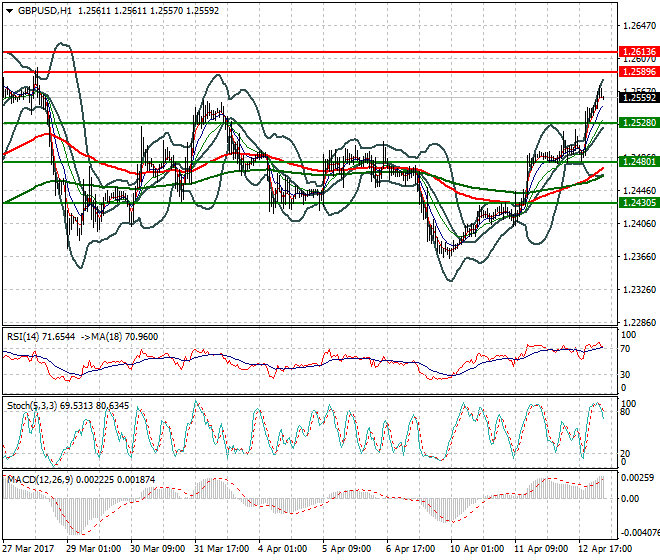Viewport: 660px width, 560px height.
Task: Select the MACD -0.004076 axis value
Action: pyautogui.click(x=640, y=533)
